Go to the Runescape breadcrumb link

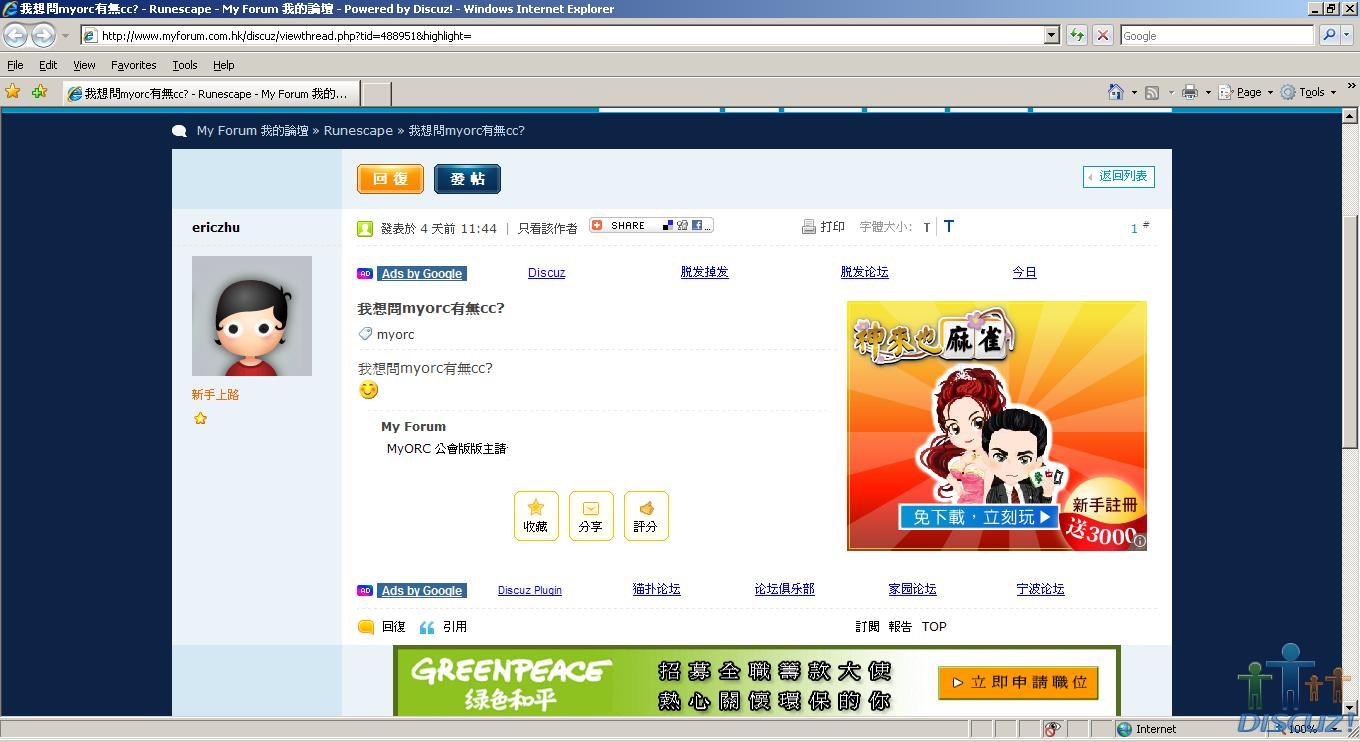click(x=358, y=131)
